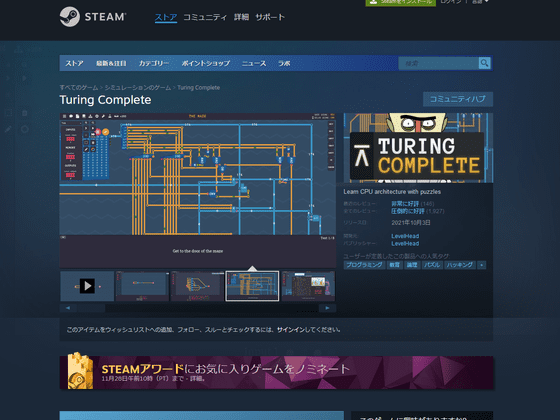Open the language dropdown in top bar
Image resolution: width=560 pixels, height=420 pixels.
(480, 2)
